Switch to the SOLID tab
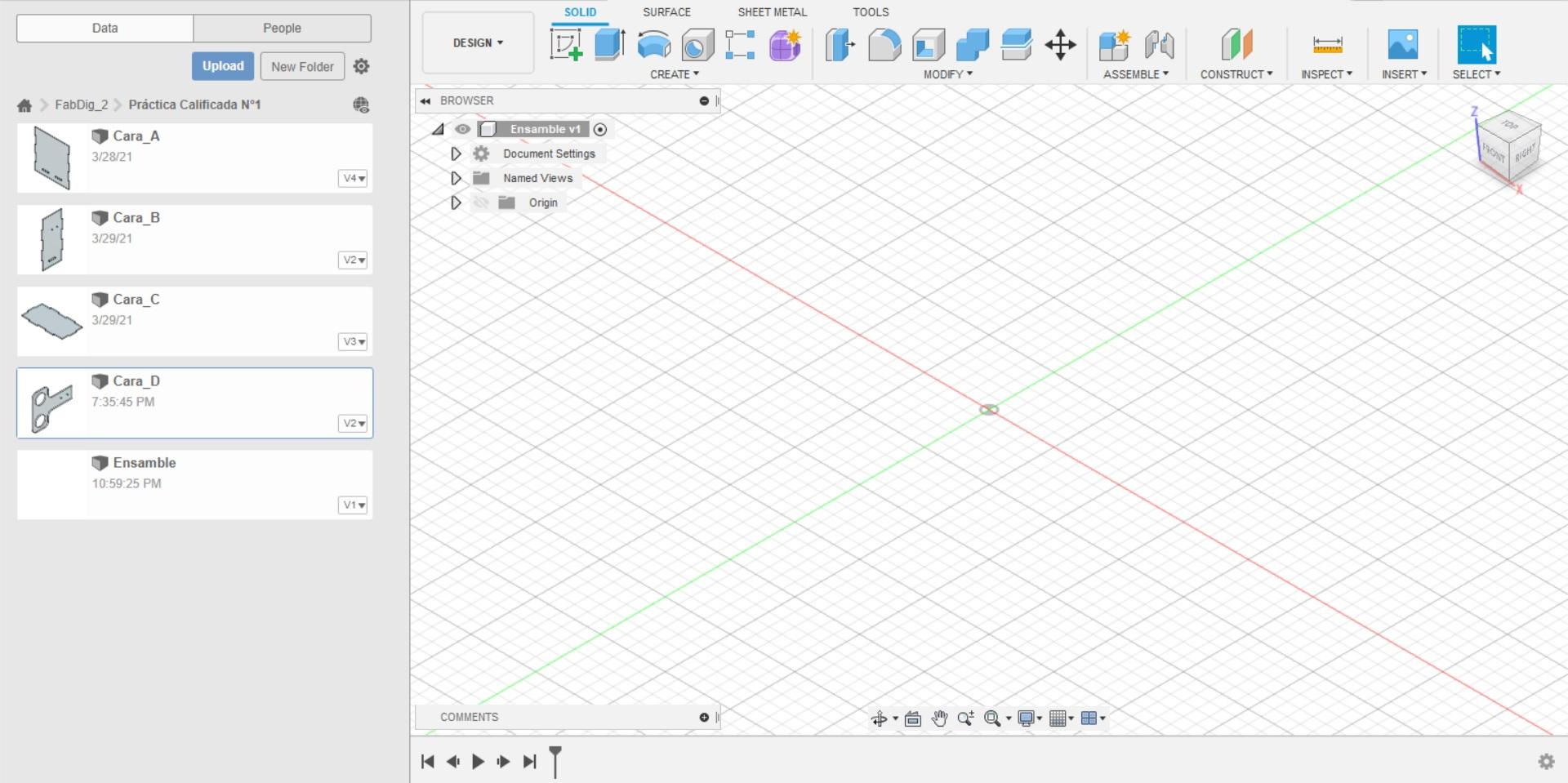The width and height of the screenshot is (1568, 783). click(x=580, y=12)
